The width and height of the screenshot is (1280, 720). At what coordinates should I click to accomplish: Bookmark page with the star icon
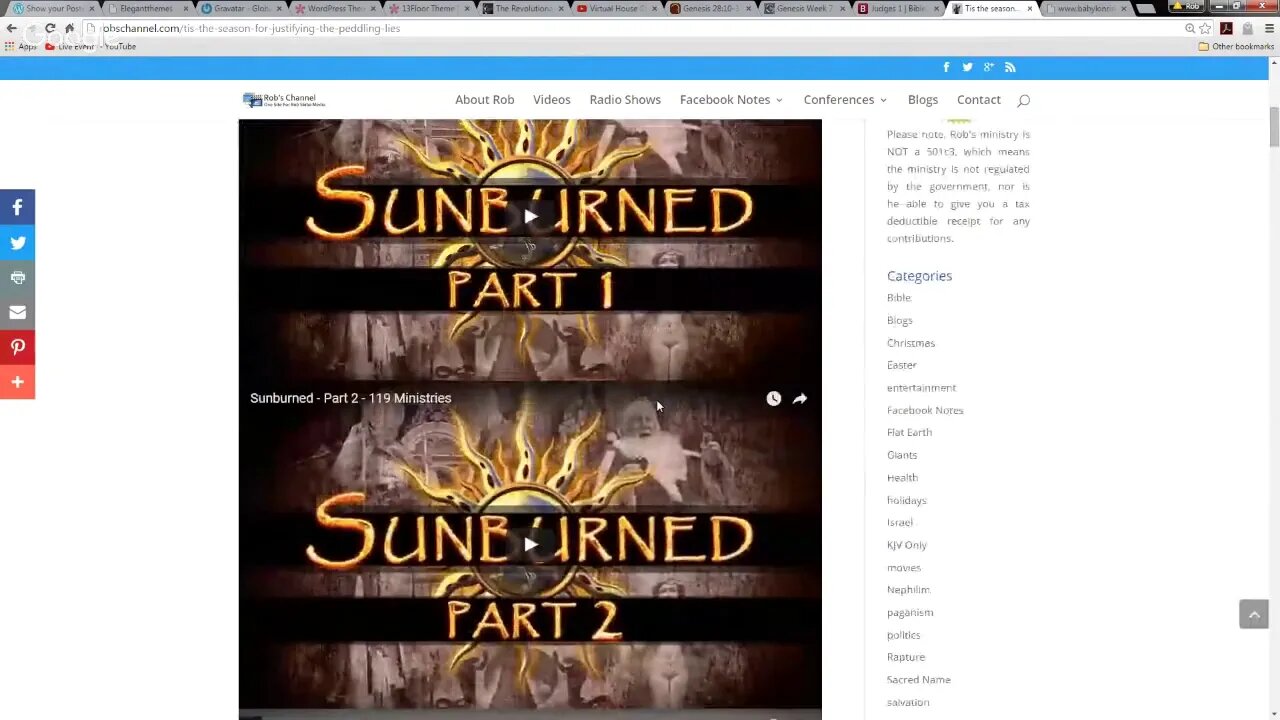tap(1206, 28)
